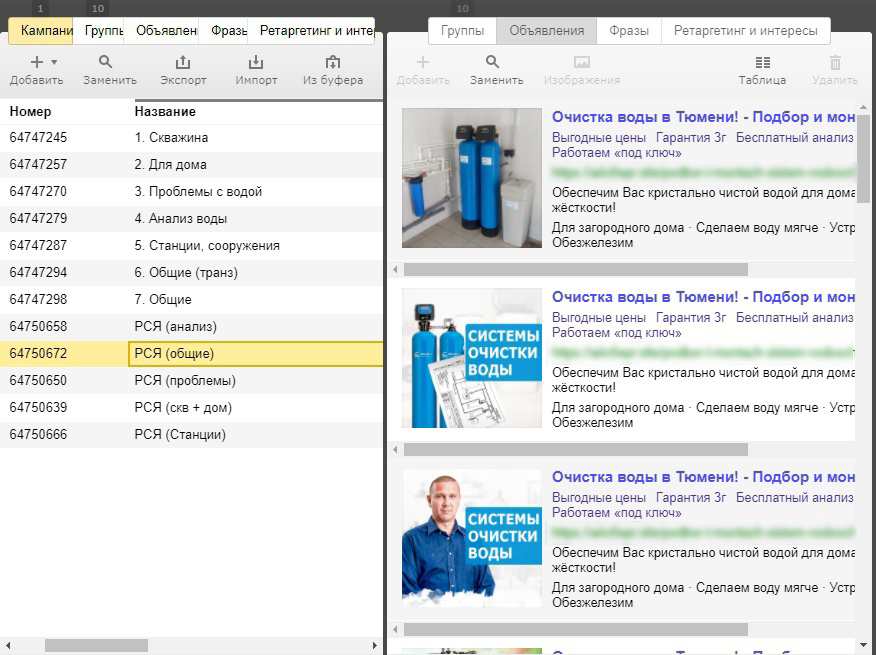Screen dimensions: 876x655
Task: Select campaign 1. Скважина
Action: click(191, 137)
